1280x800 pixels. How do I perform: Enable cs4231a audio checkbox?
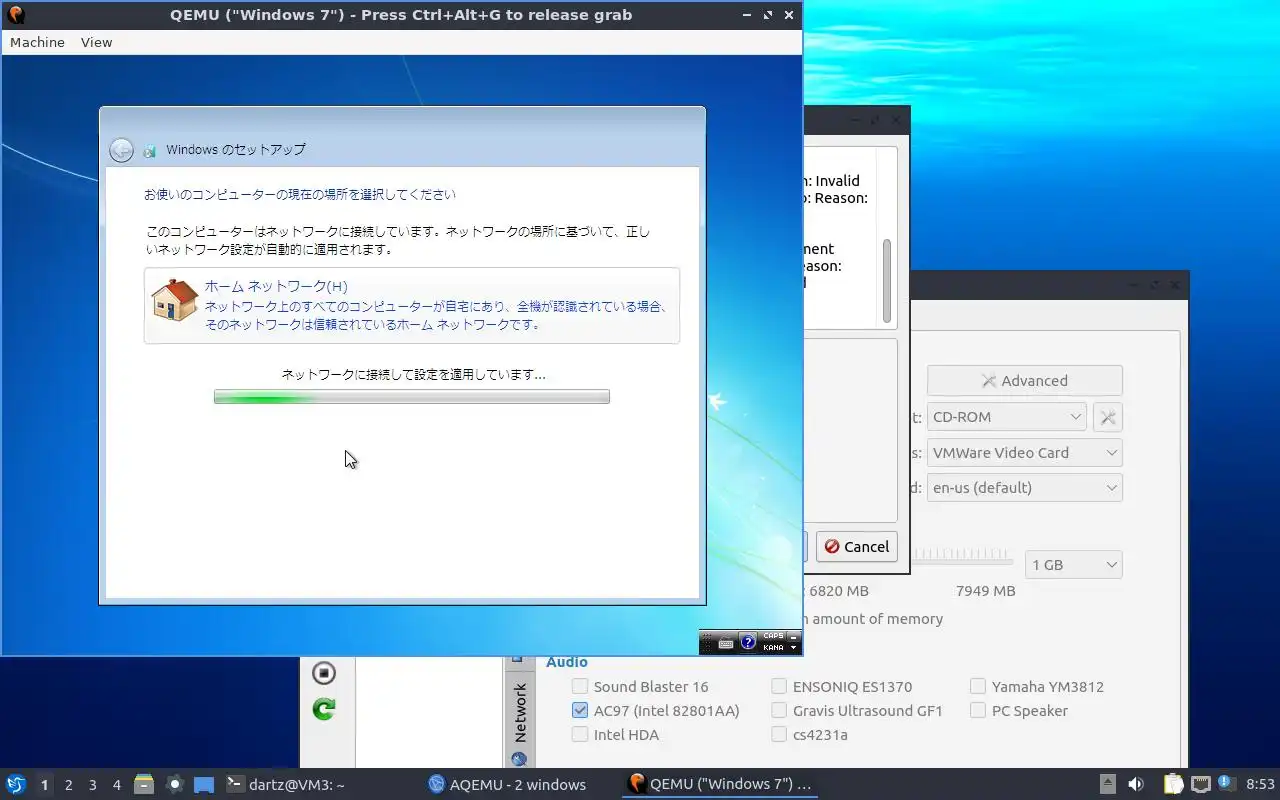point(779,734)
